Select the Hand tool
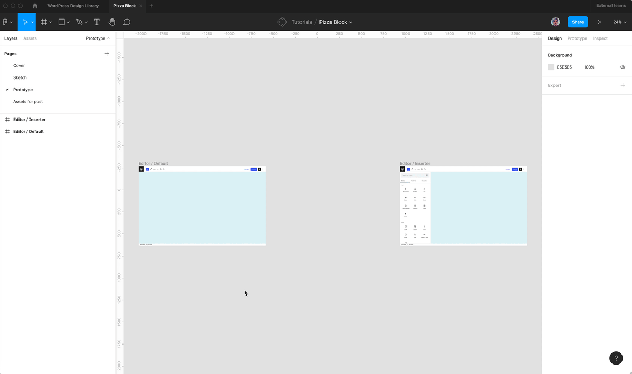Viewport: 632px width, 374px height. (x=112, y=22)
